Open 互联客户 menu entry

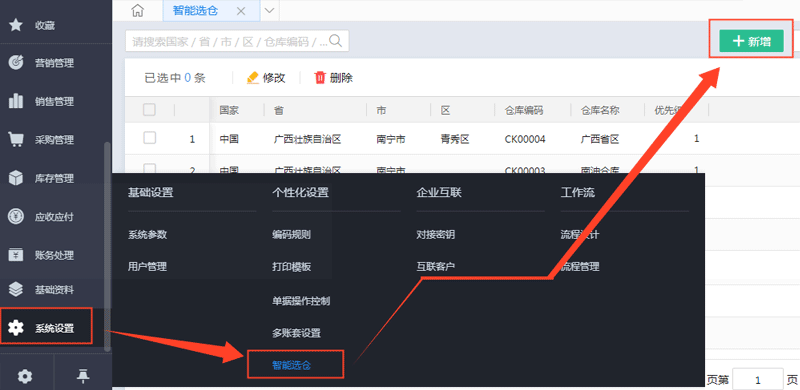point(436,266)
